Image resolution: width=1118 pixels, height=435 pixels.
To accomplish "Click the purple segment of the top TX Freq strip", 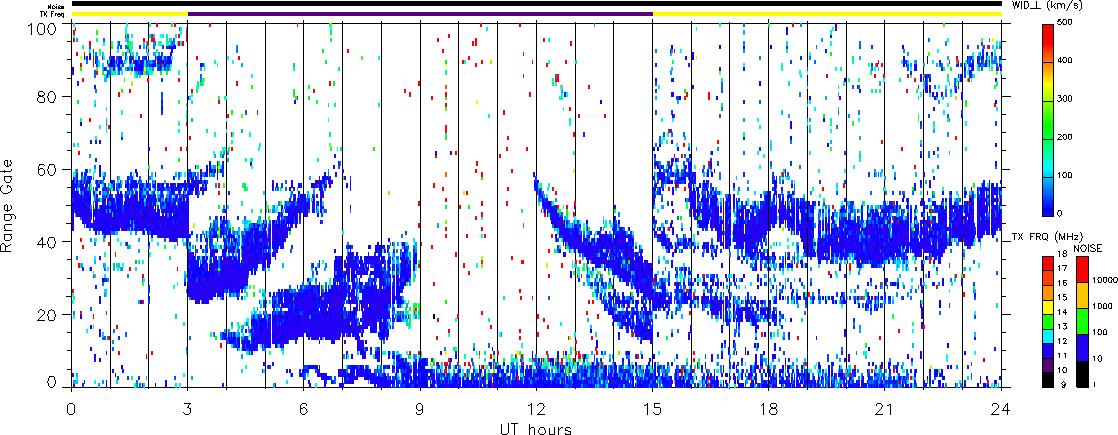I will 420,14.
